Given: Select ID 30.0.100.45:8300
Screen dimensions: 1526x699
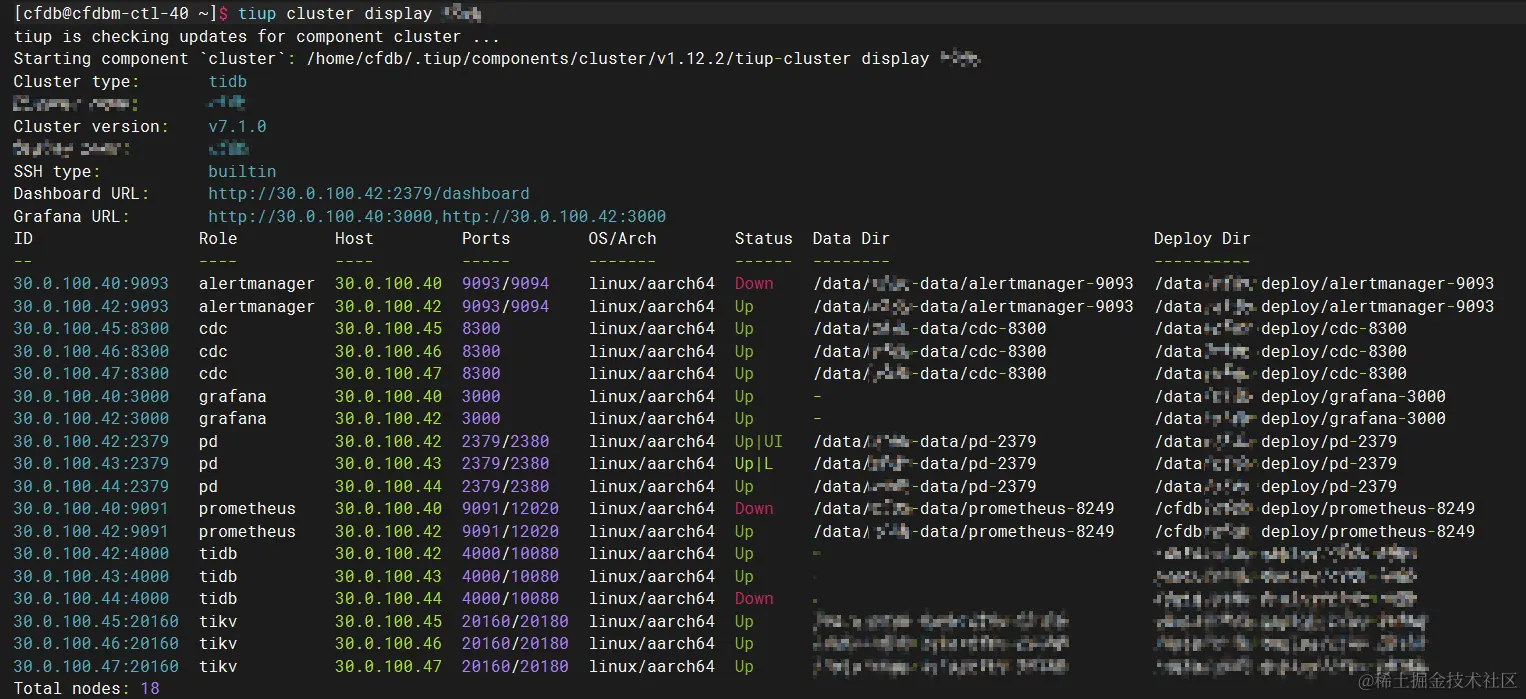Looking at the screenshot, I should point(91,329).
